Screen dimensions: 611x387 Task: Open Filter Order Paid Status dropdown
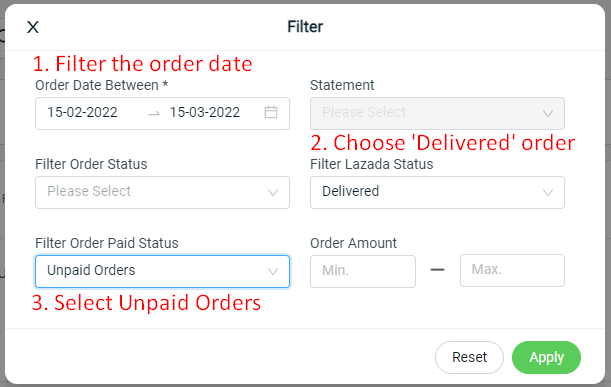point(162,271)
